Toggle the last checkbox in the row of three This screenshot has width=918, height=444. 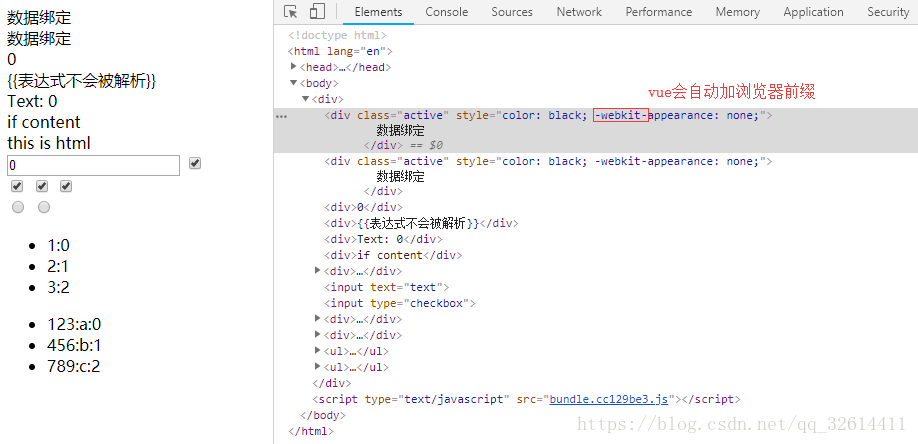click(66, 186)
